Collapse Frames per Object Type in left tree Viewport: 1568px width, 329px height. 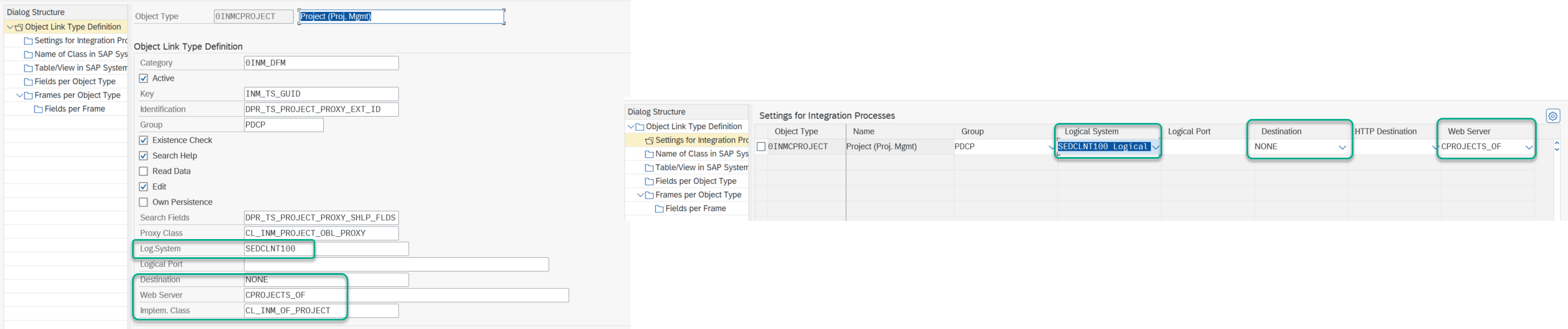pos(19,96)
